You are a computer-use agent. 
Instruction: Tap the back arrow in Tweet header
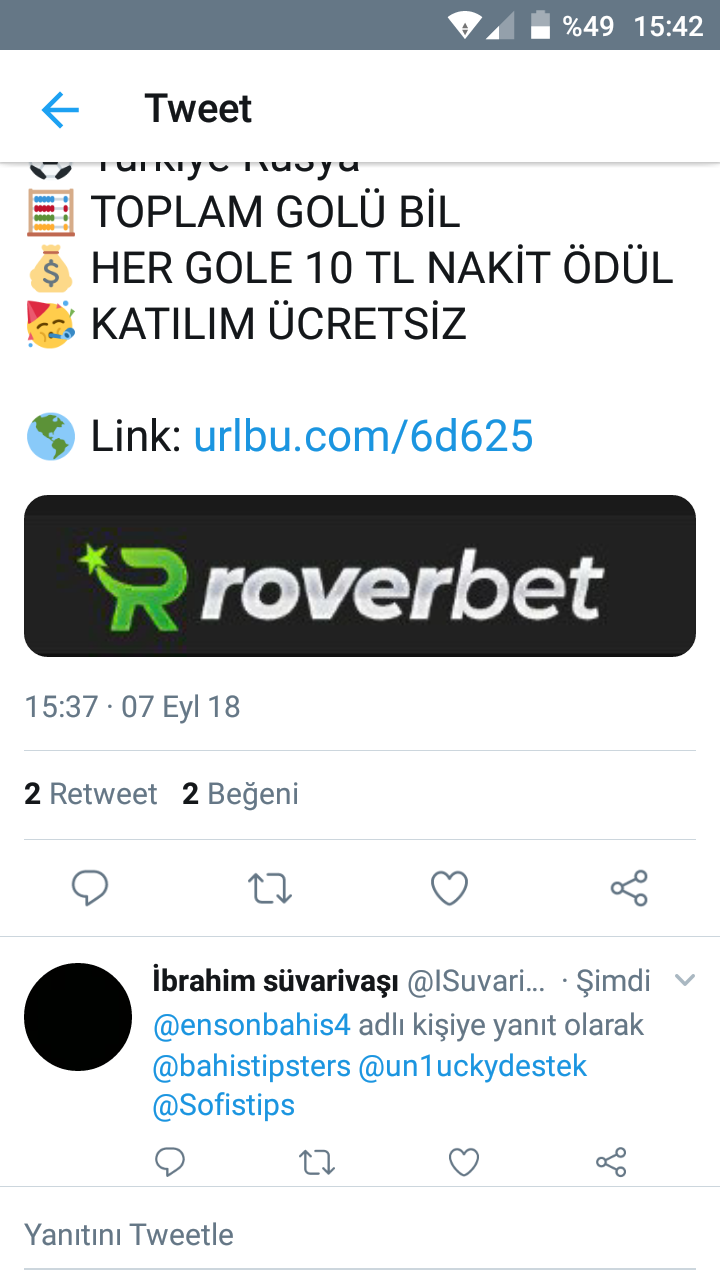click(60, 109)
